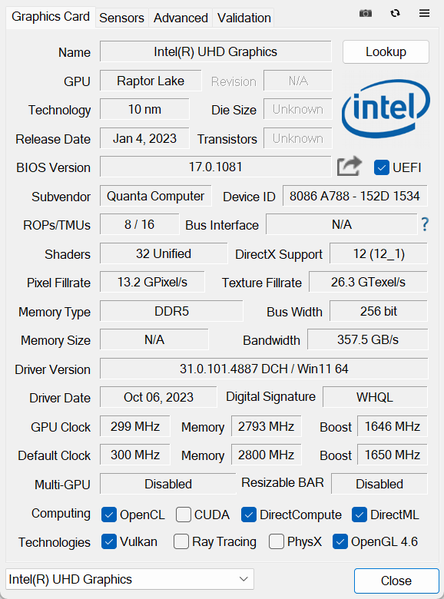Click the Close button
Viewport: 444px width, 599px height.
coord(396,581)
